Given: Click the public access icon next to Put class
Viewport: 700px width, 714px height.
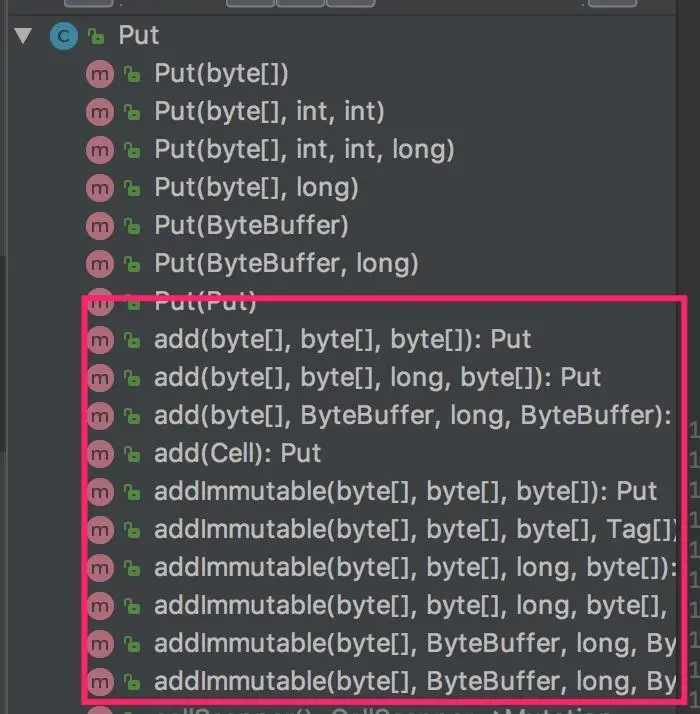Looking at the screenshot, I should tap(96, 36).
